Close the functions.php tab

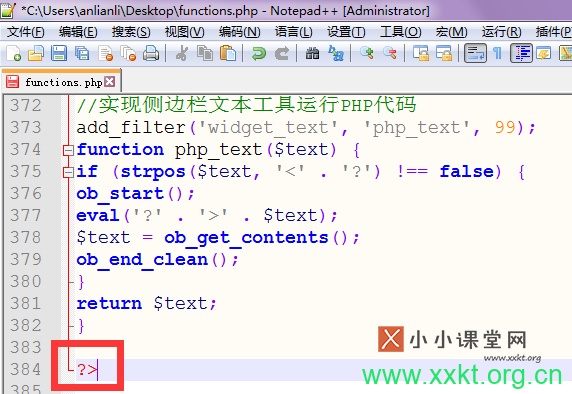pos(109,82)
